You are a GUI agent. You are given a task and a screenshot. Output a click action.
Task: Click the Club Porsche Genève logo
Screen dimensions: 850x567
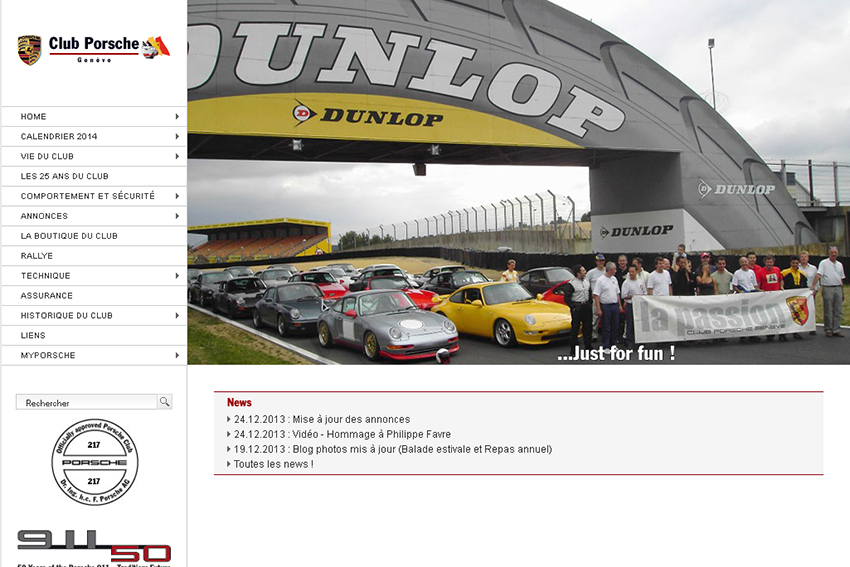(x=93, y=48)
